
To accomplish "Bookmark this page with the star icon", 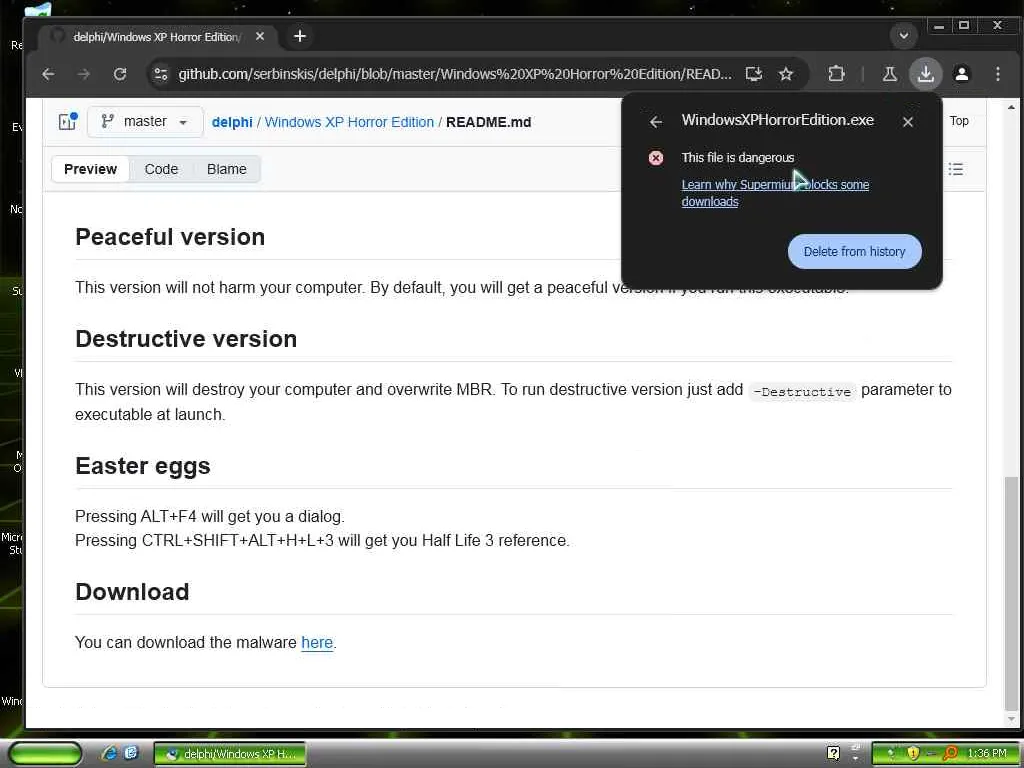I will pyautogui.click(x=786, y=74).
